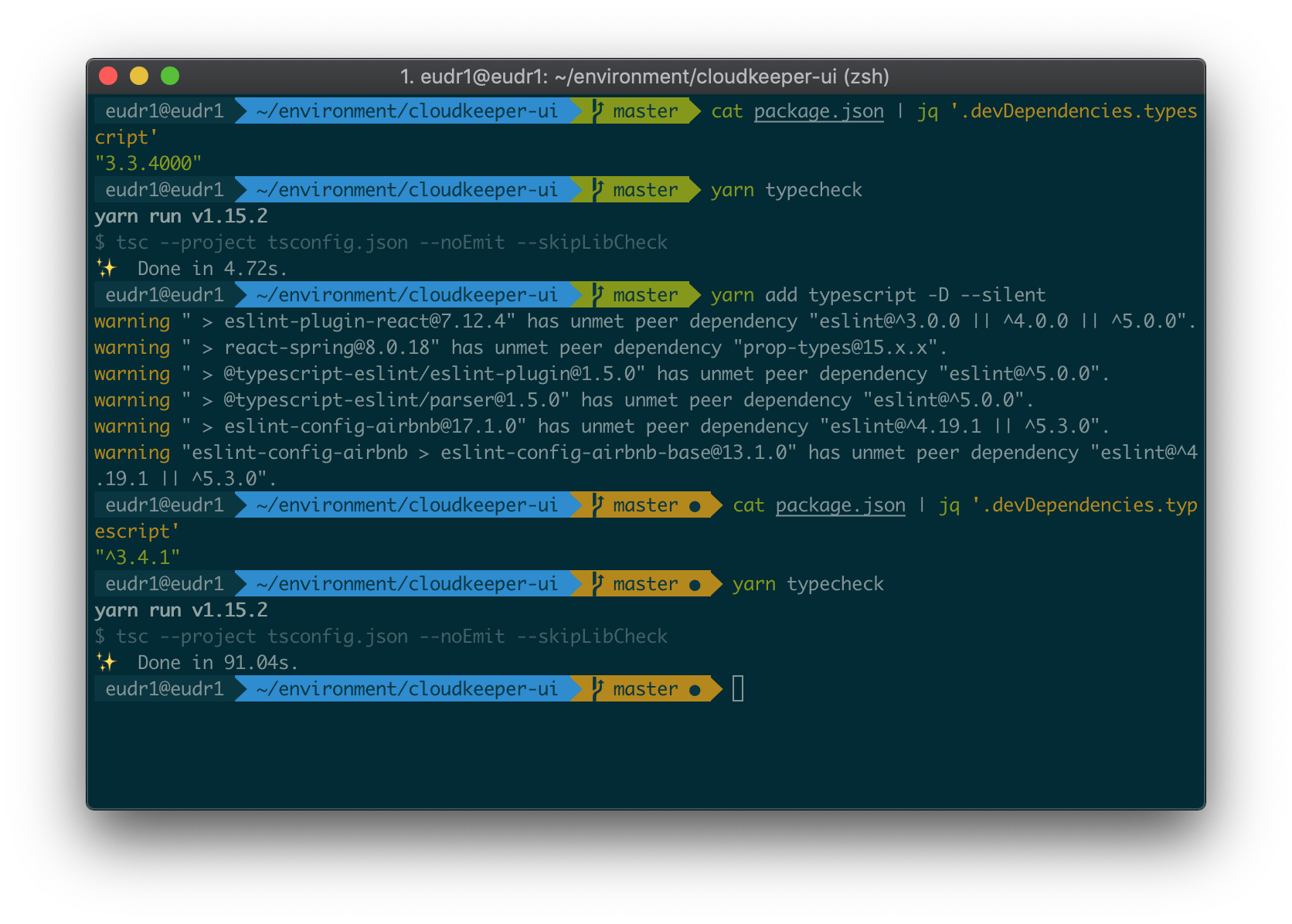Click the version output "^3.4.1"
Screen dimensions: 1292x924
pyautogui.click(x=137, y=558)
